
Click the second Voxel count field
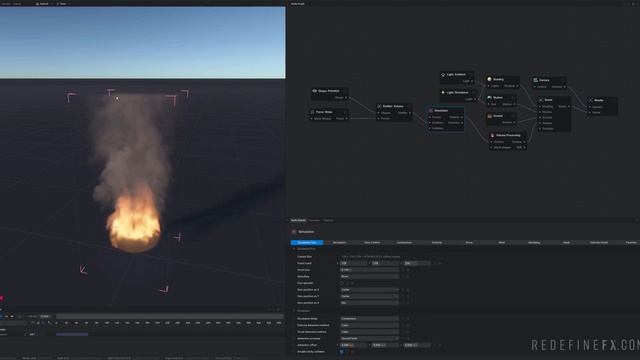pos(385,264)
